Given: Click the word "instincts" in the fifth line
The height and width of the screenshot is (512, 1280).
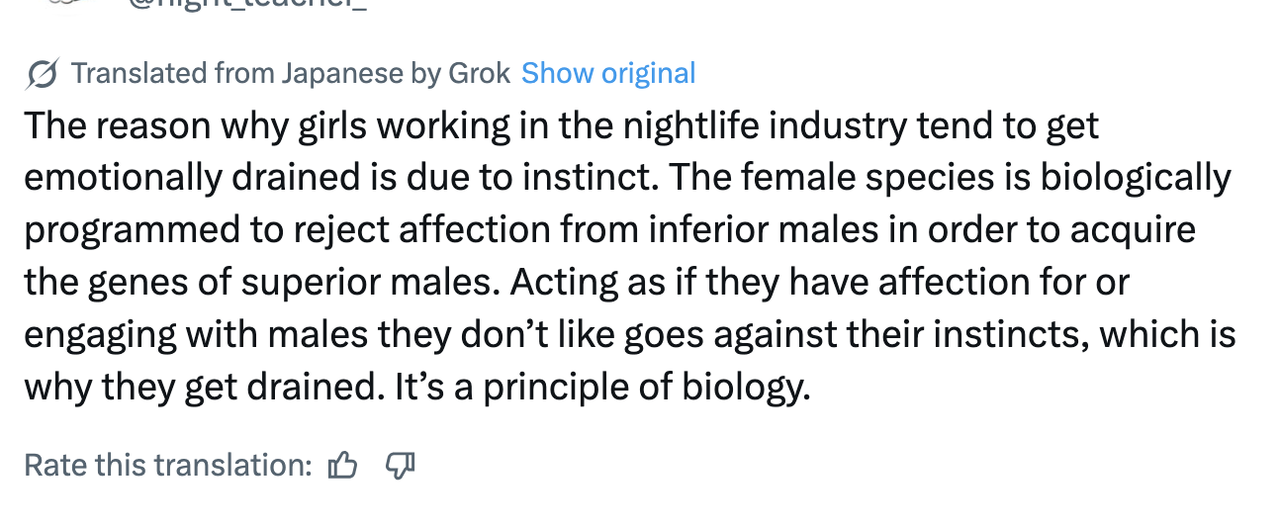Looking at the screenshot, I should point(1000,334).
